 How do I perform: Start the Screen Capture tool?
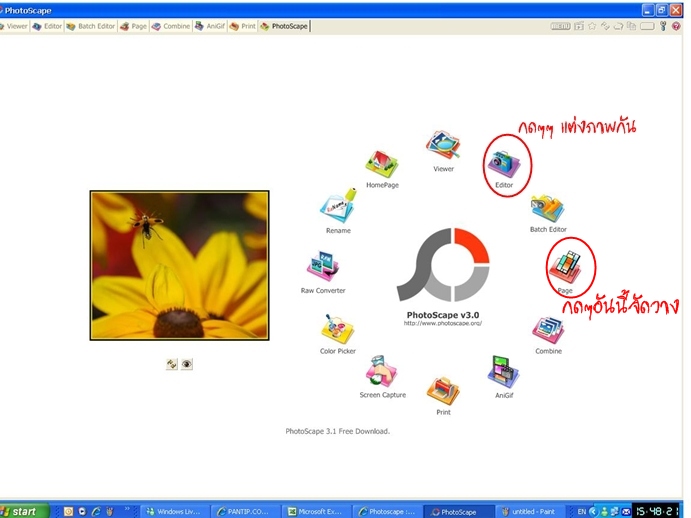(x=382, y=371)
